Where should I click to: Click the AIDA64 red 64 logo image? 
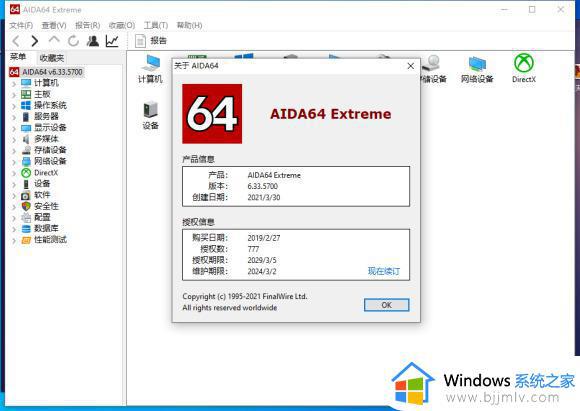(x=212, y=114)
